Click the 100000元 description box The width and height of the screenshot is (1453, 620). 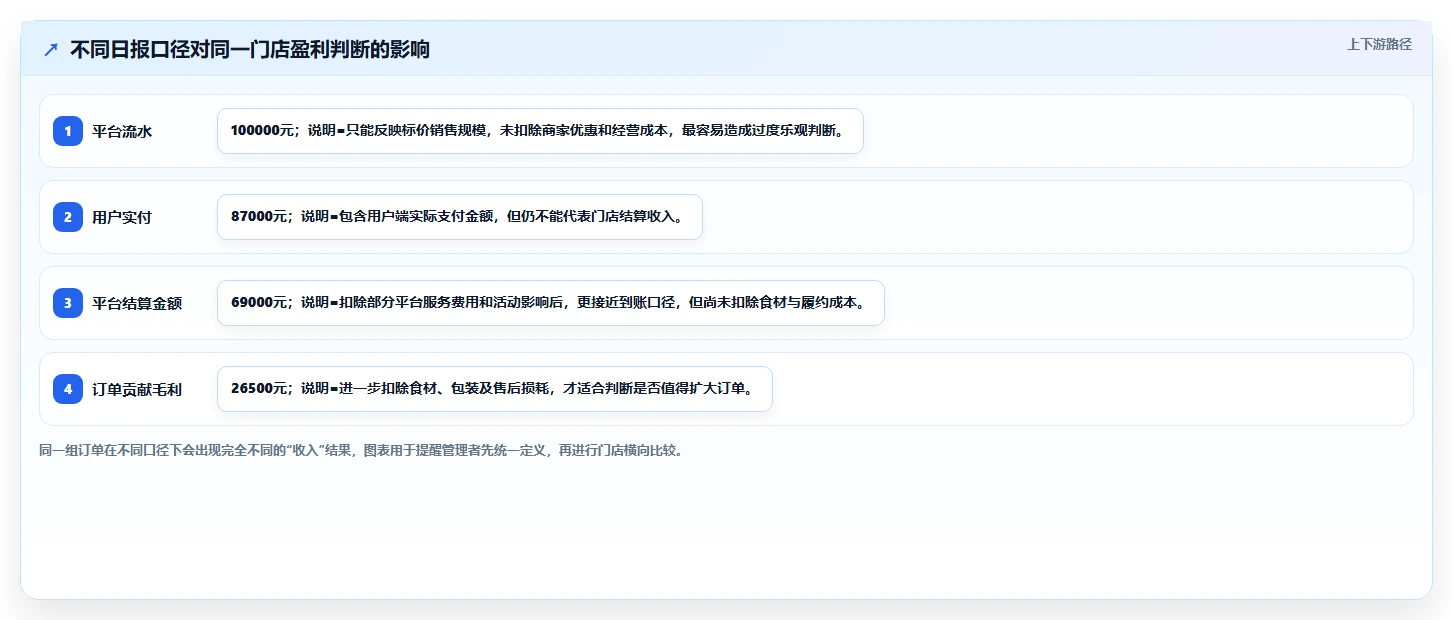[x=540, y=131]
